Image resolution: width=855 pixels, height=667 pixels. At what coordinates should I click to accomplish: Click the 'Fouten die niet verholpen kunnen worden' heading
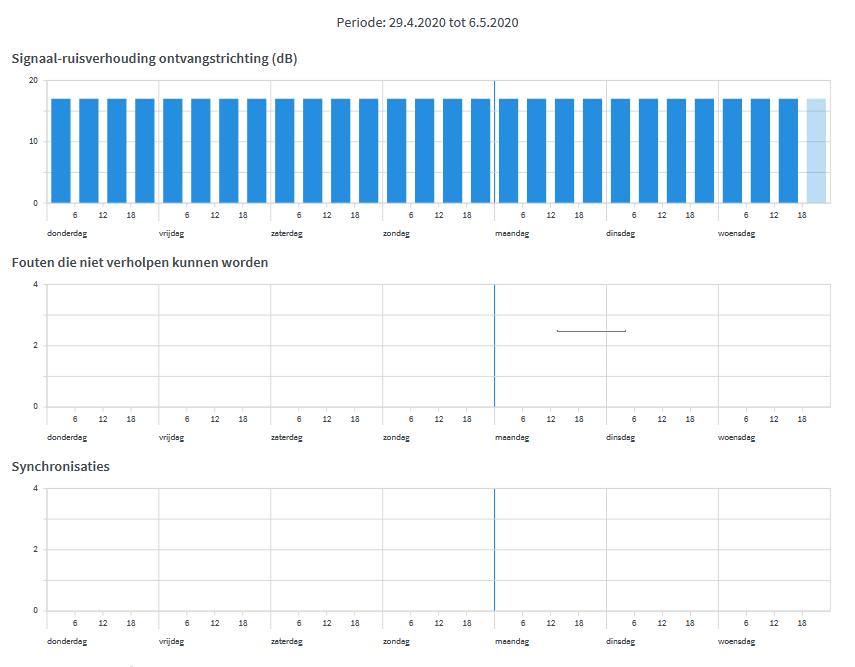click(x=139, y=262)
